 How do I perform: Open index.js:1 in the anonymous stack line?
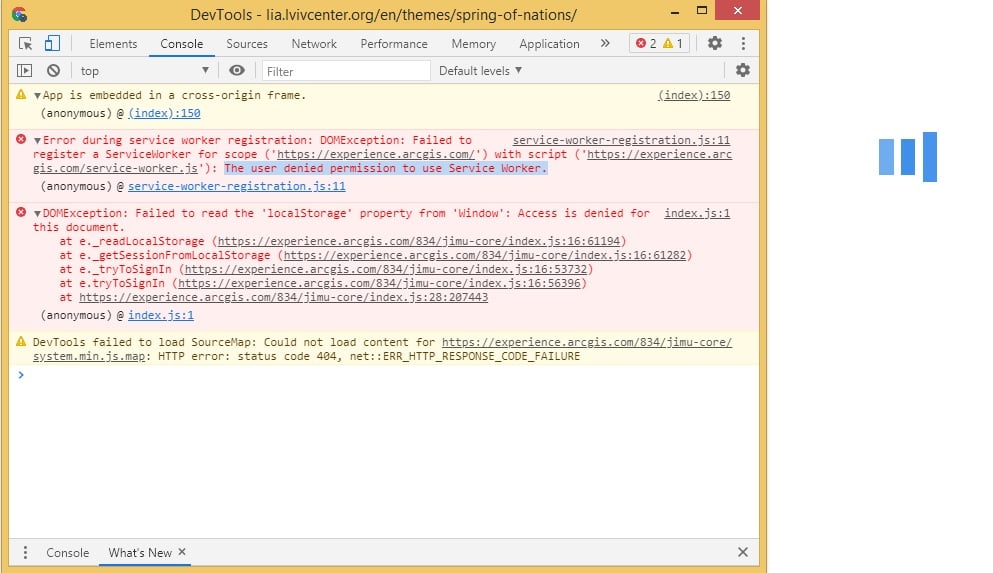click(161, 315)
